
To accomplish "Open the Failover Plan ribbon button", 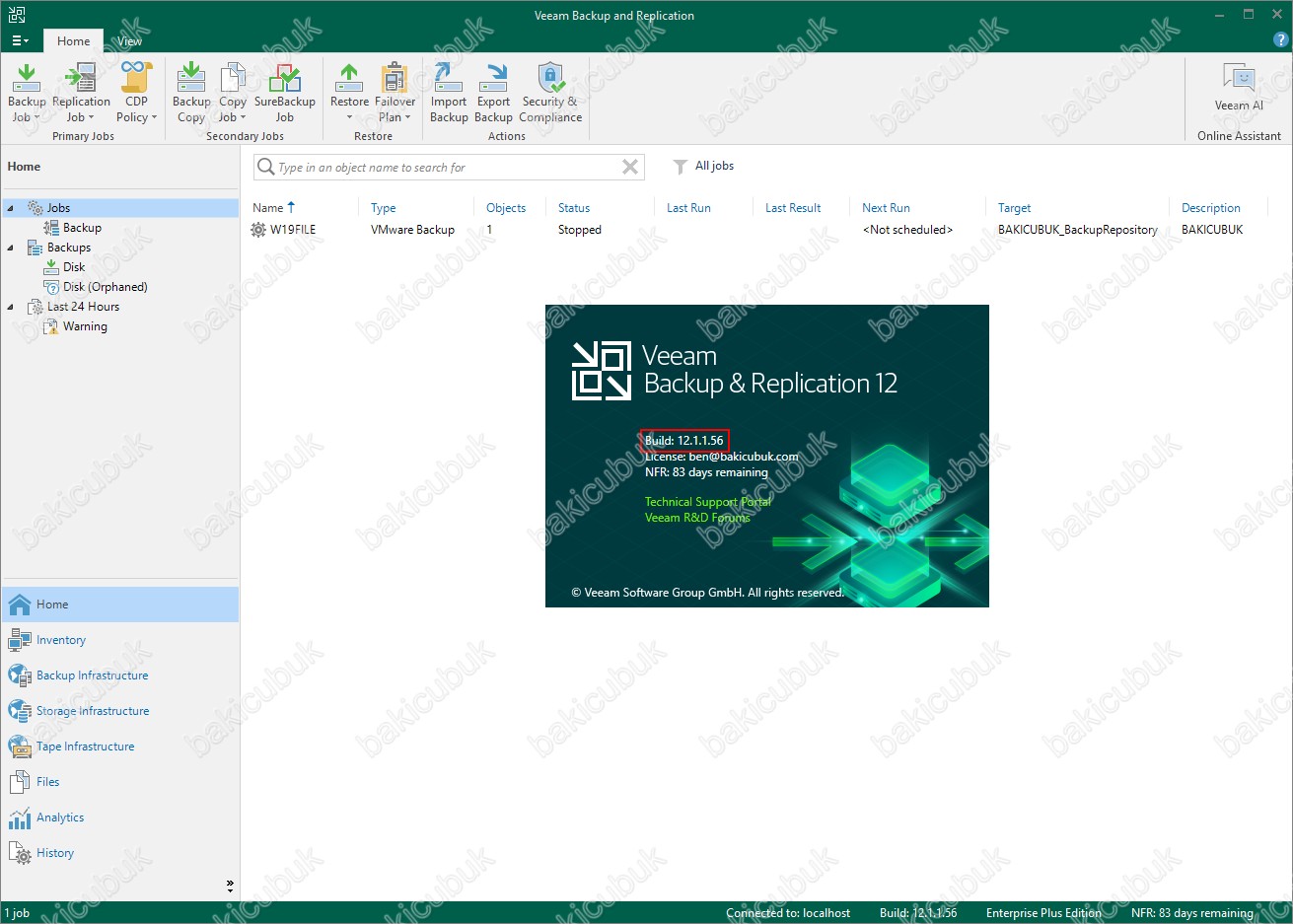I will [395, 92].
